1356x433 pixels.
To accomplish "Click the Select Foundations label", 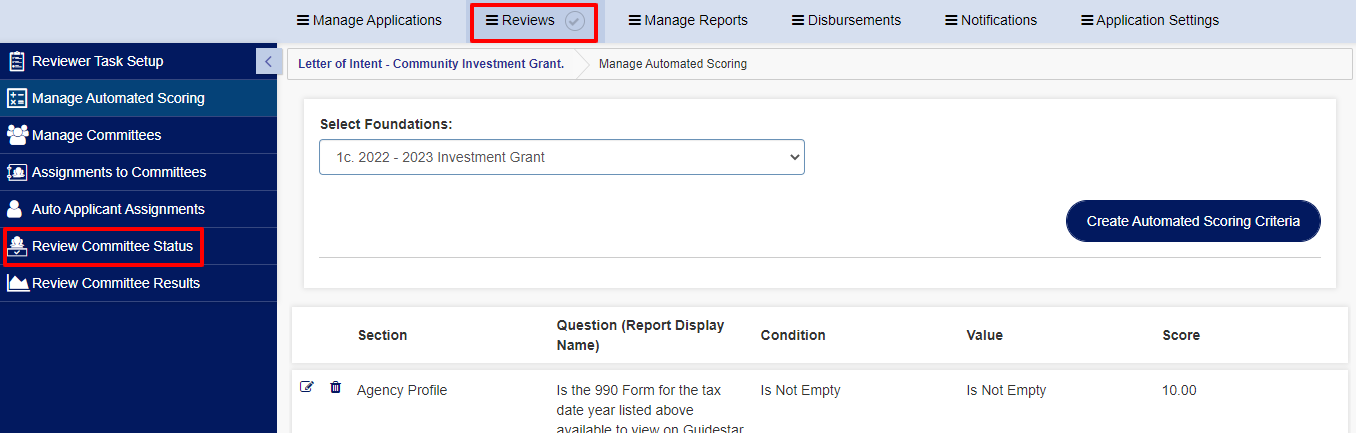I will 386,124.
